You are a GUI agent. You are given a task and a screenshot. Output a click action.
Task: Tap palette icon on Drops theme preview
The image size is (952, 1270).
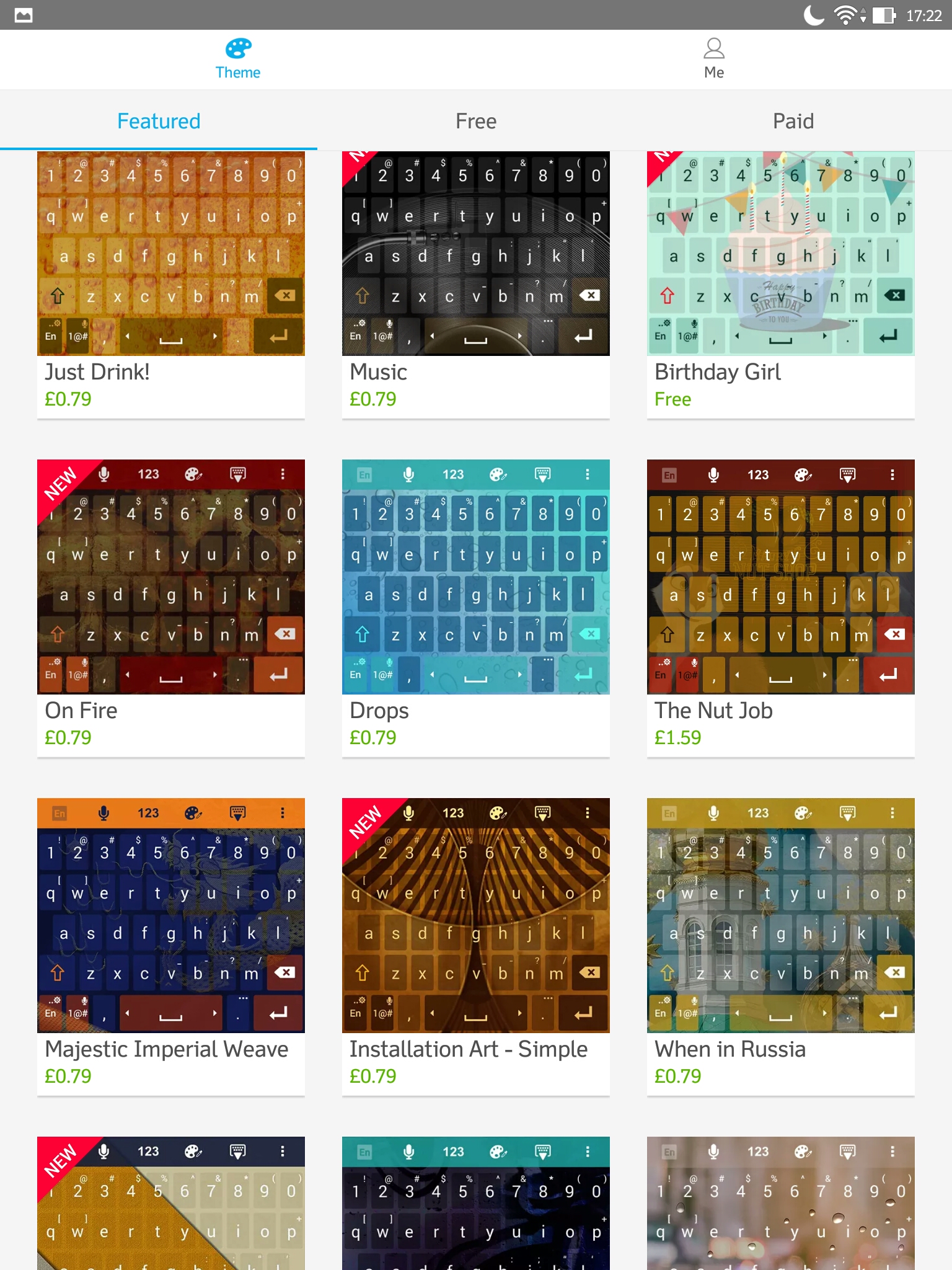click(x=498, y=474)
